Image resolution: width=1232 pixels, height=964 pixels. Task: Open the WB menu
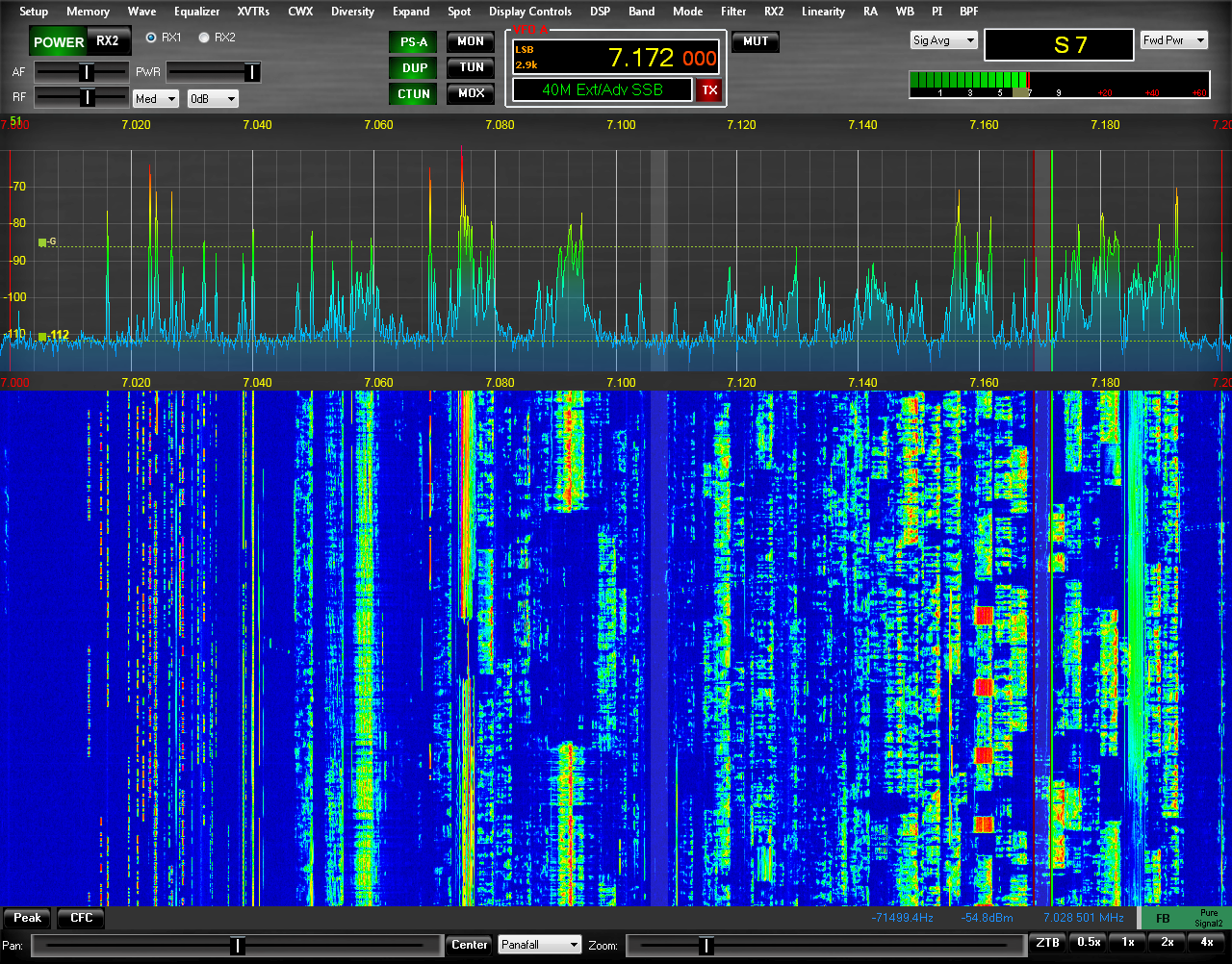(905, 12)
